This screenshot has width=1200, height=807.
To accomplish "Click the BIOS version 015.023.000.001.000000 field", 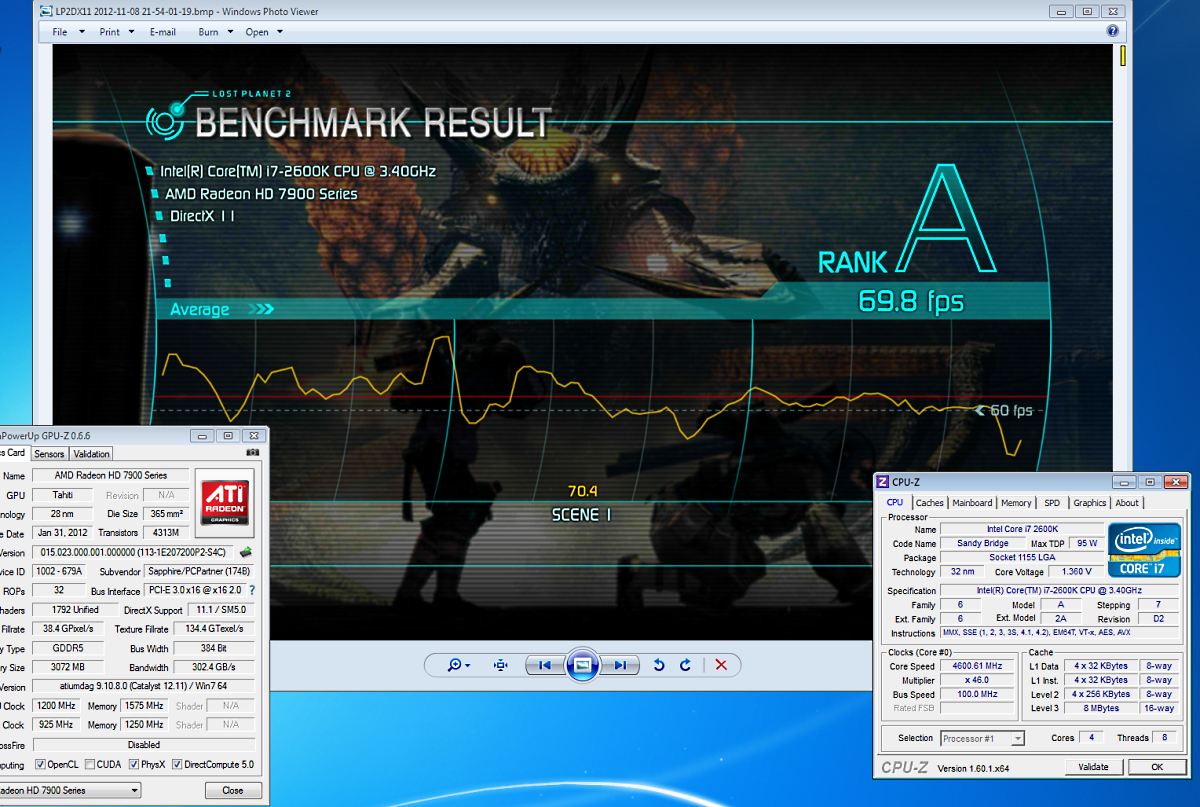I will coord(133,552).
